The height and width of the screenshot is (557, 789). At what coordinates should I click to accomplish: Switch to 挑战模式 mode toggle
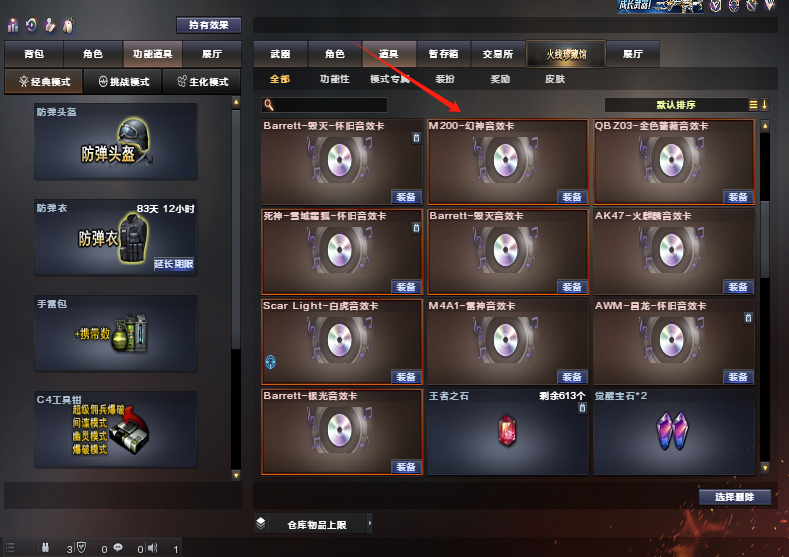tap(123, 82)
